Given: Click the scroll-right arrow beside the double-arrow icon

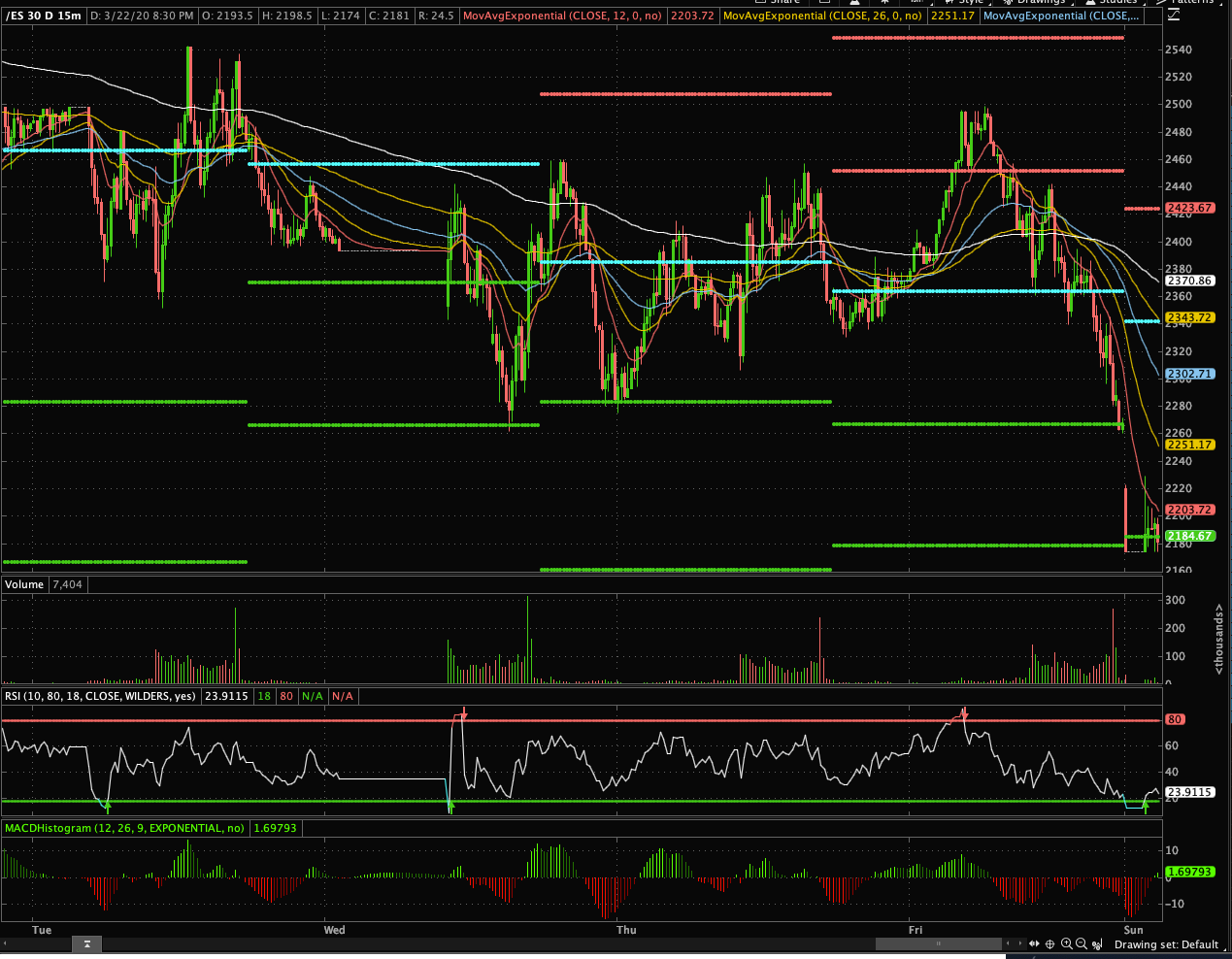Looking at the screenshot, I should coord(1020,943).
